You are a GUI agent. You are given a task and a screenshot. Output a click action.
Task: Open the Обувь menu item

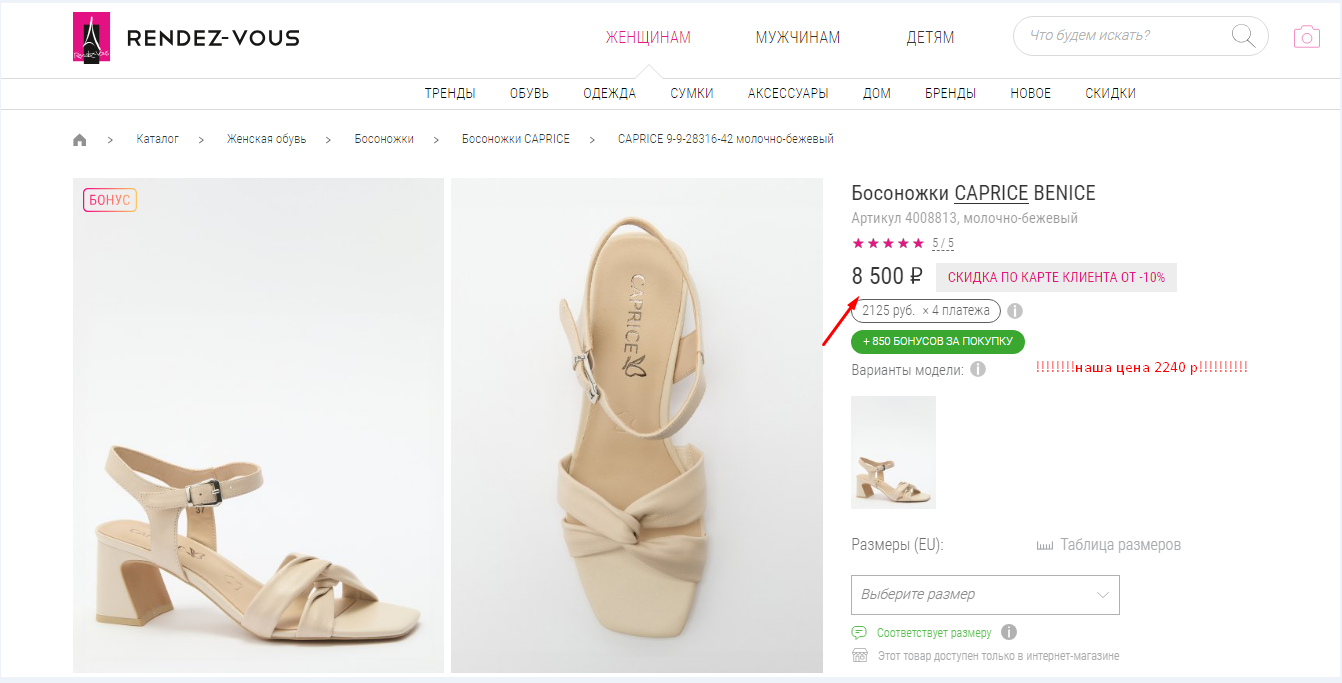coord(529,94)
